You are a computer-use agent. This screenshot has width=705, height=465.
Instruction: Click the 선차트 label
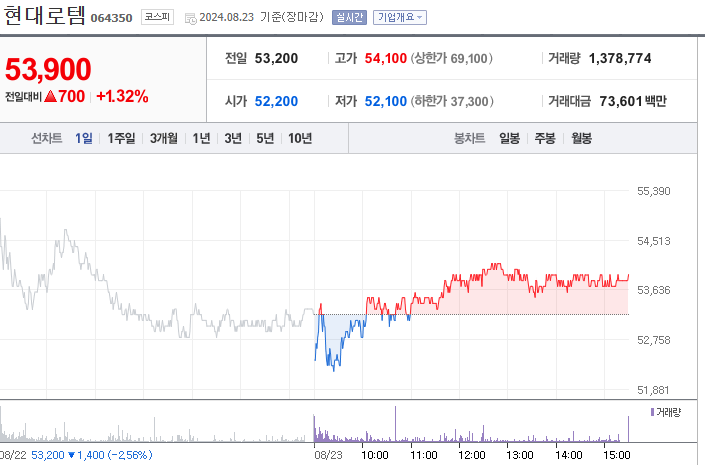pyautogui.click(x=46, y=138)
